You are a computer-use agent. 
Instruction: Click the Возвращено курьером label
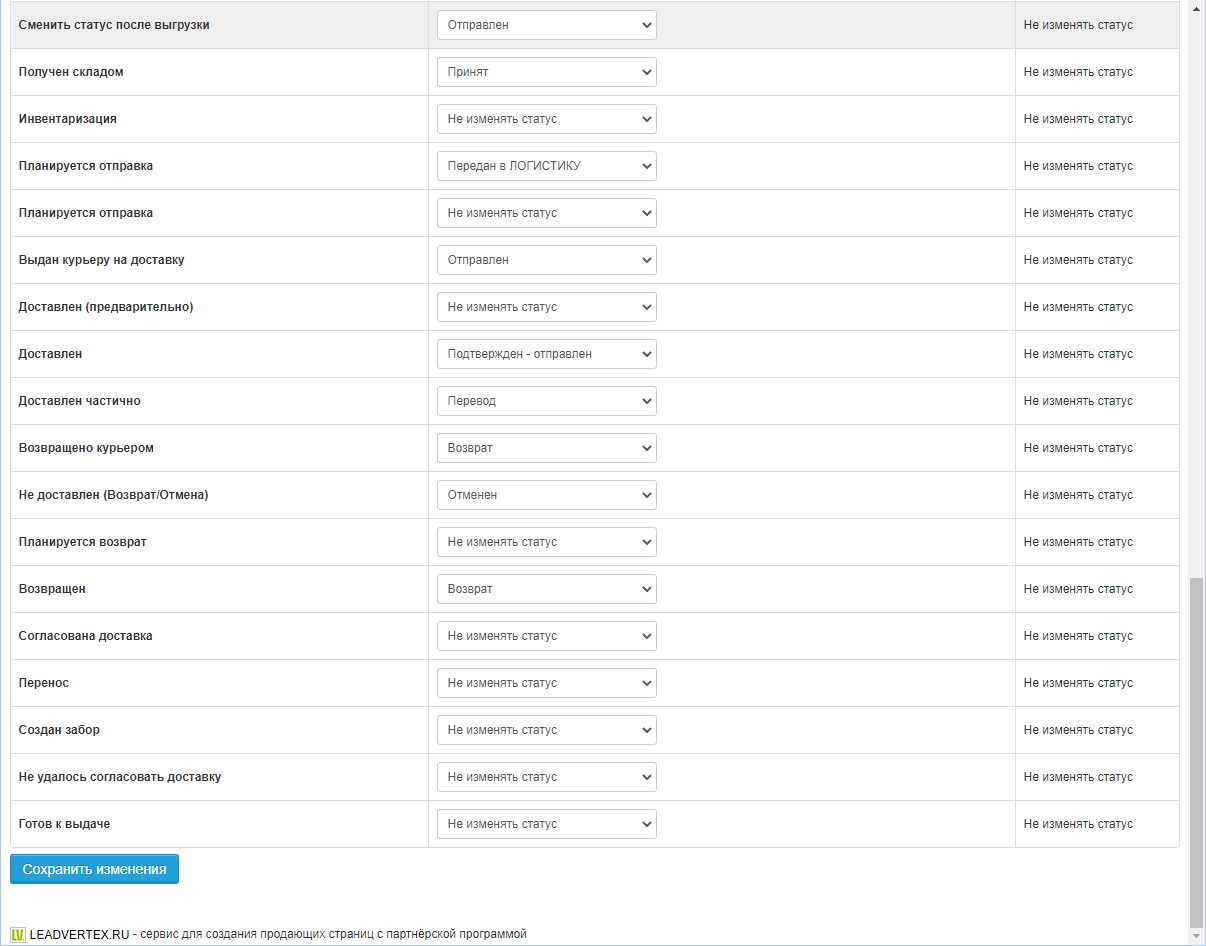pos(86,448)
